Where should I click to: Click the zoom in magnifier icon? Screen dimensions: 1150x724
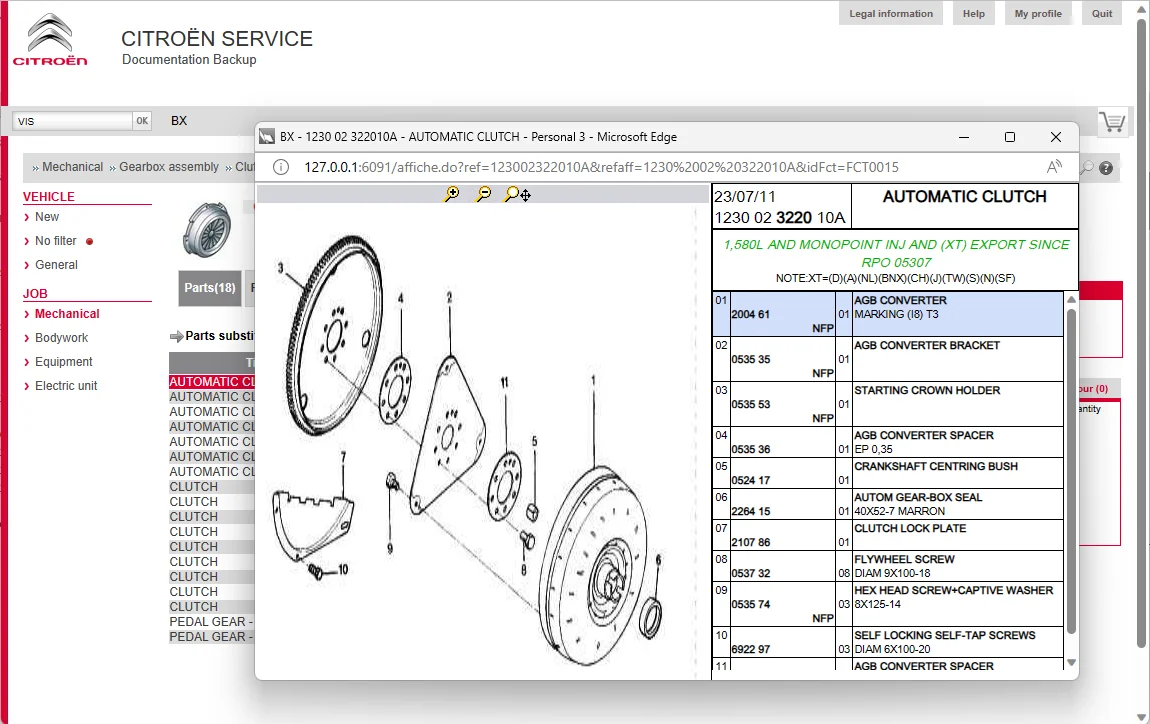pyautogui.click(x=452, y=194)
